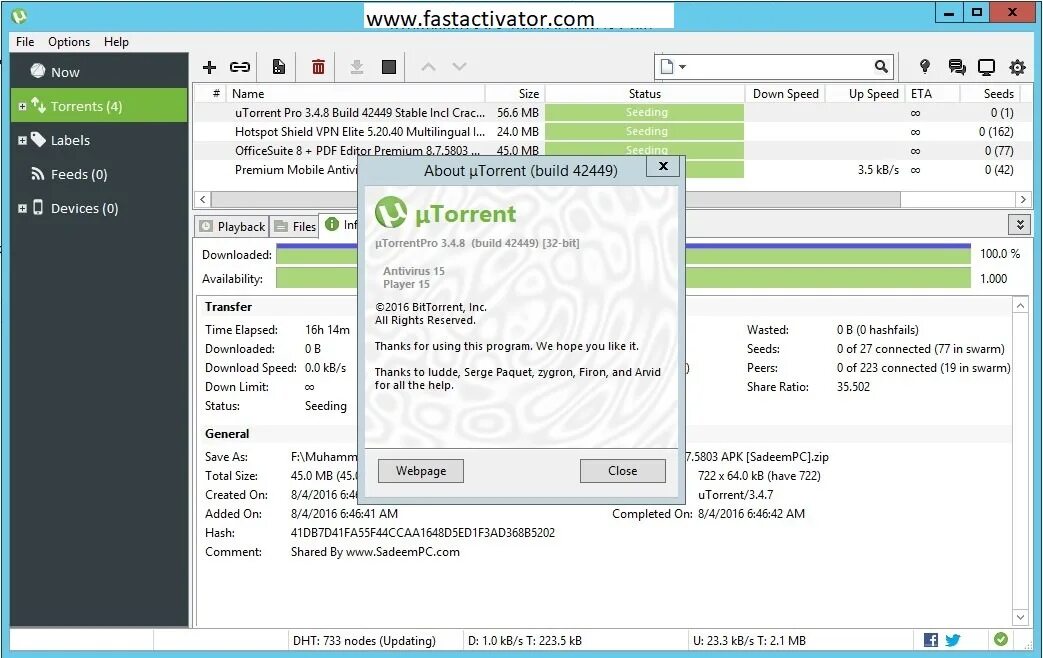Close the About uTorrent dialog
This screenshot has width=1043, height=658.
(663, 166)
